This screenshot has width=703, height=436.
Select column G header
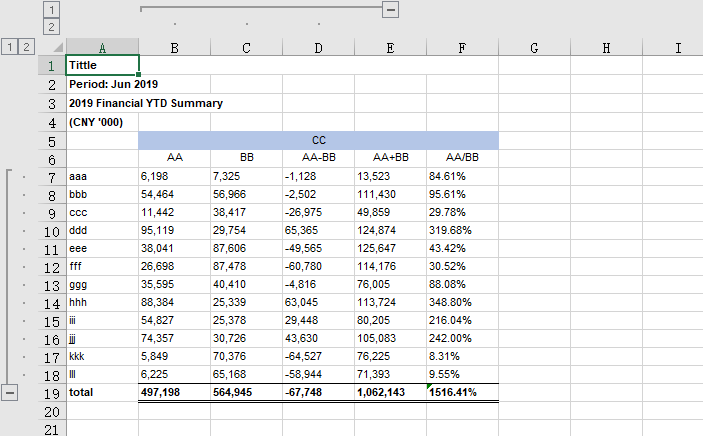[534, 48]
